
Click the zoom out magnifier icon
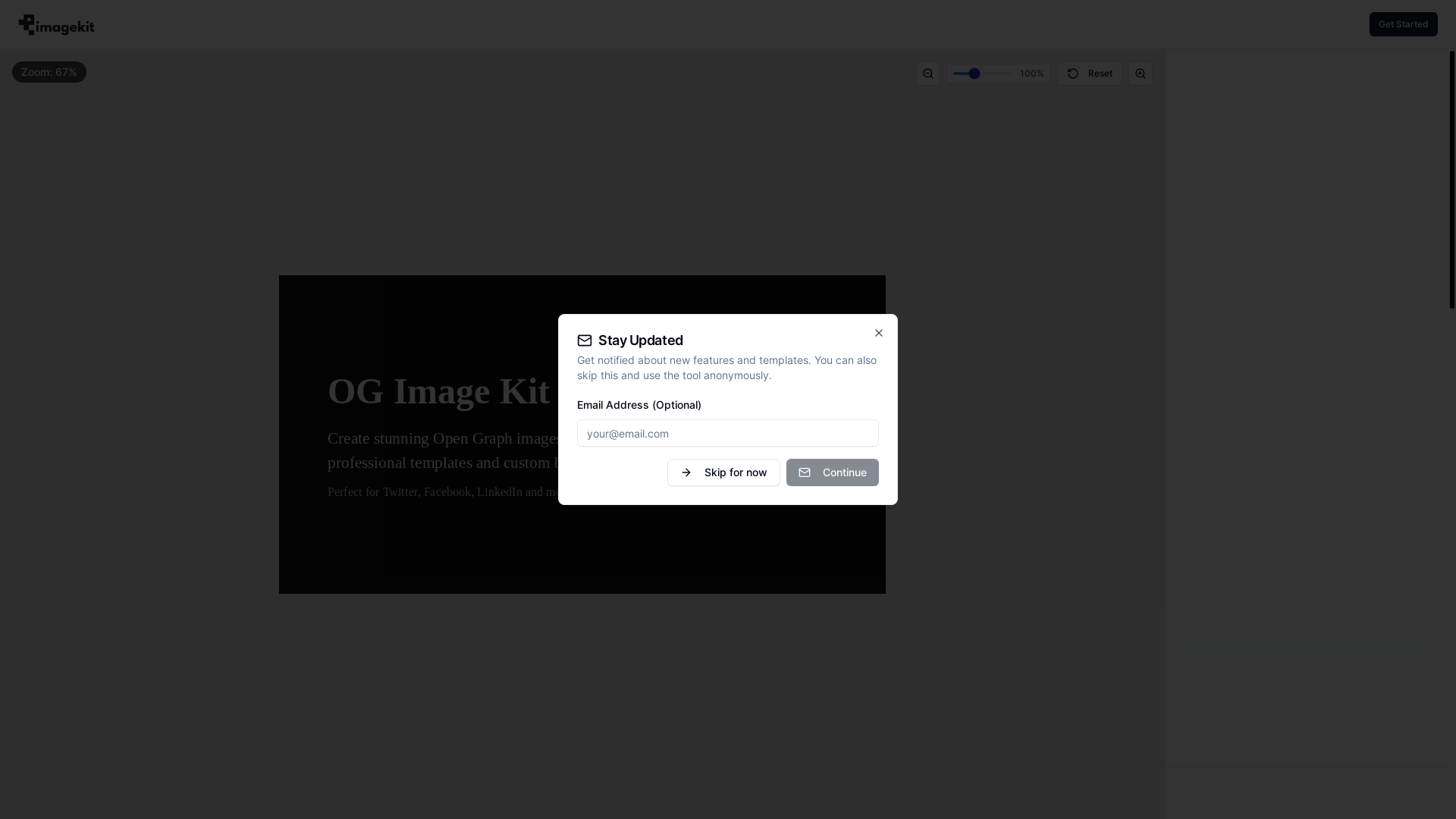point(928,74)
